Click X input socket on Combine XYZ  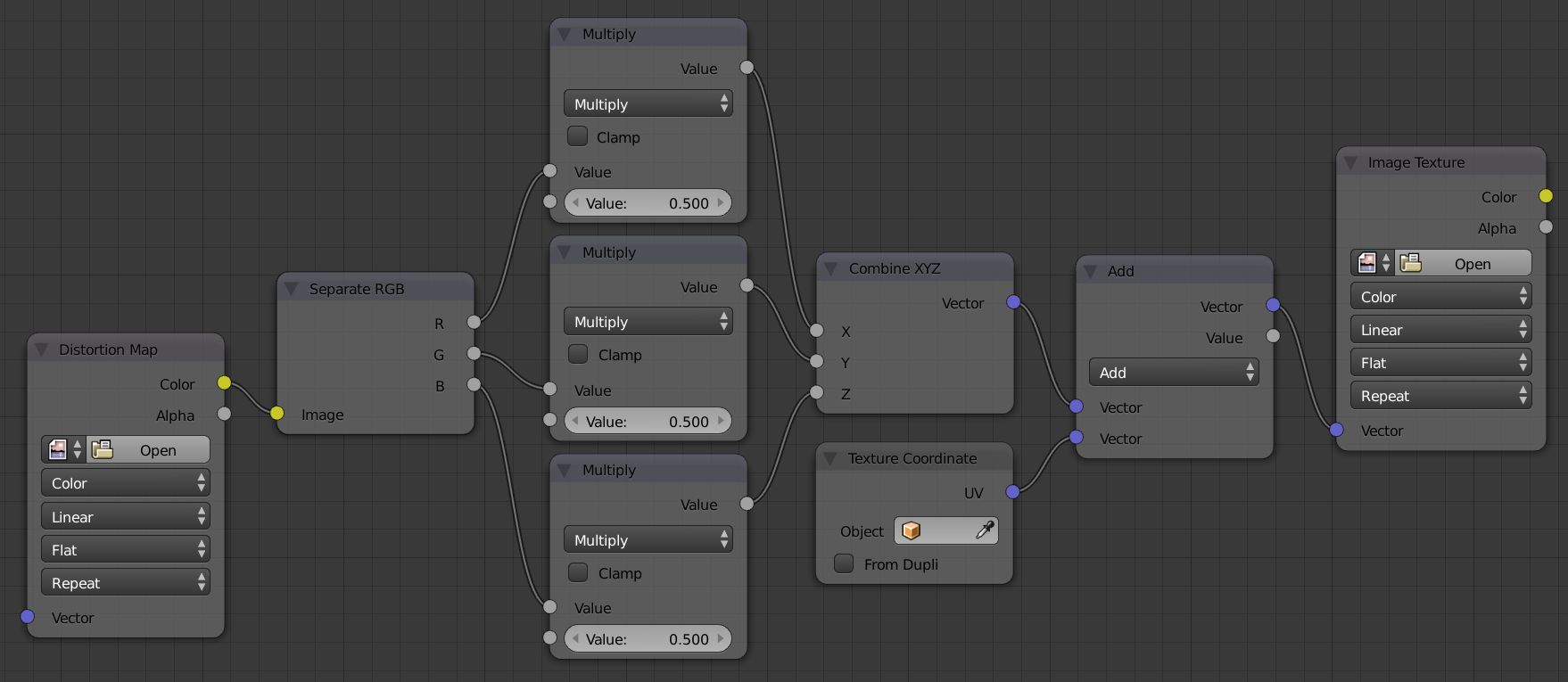(817, 330)
